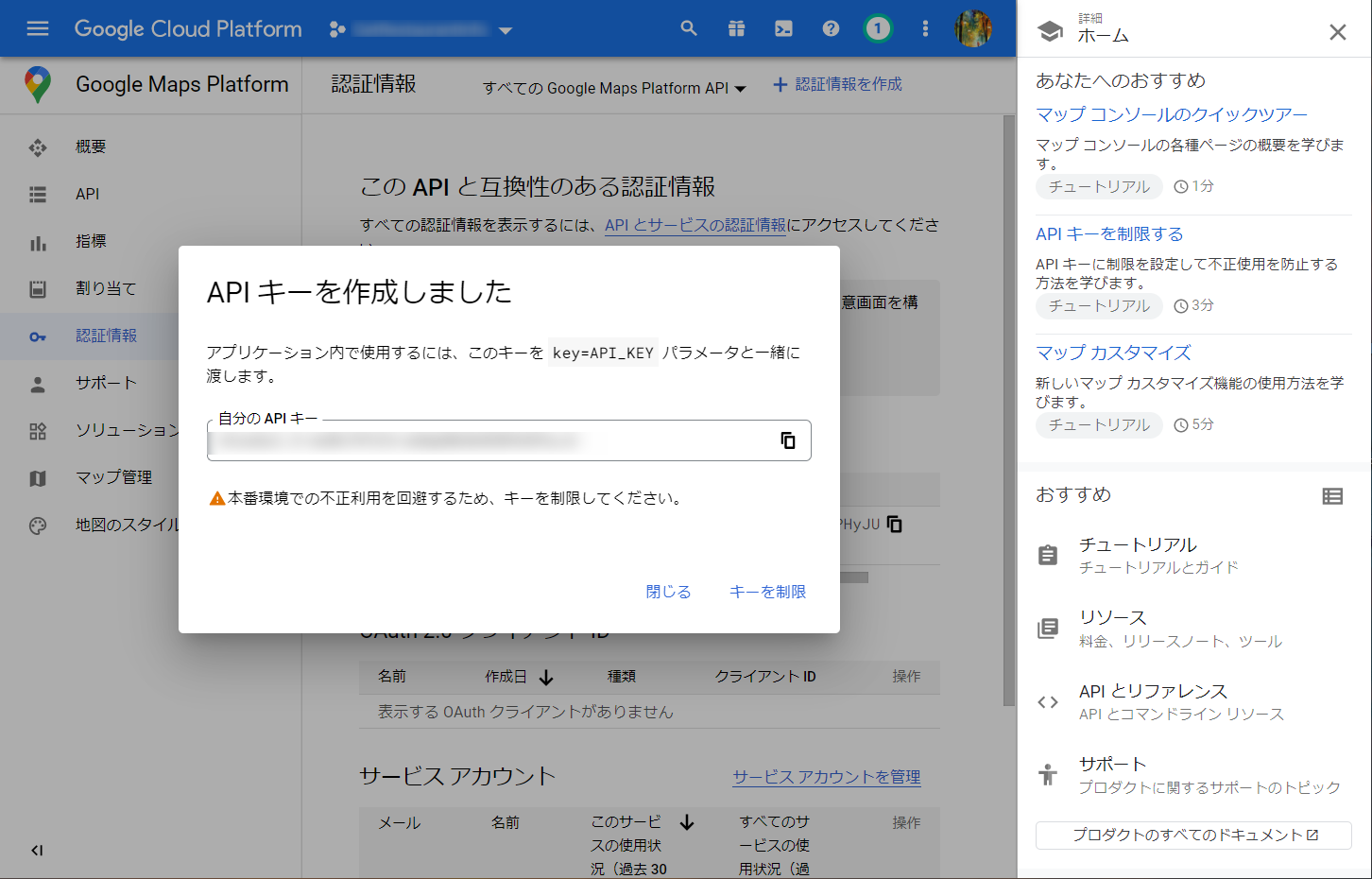Screen dimensions: 1372x879
Task: Open API キーを制限する tutorial link
Action: tap(1109, 233)
